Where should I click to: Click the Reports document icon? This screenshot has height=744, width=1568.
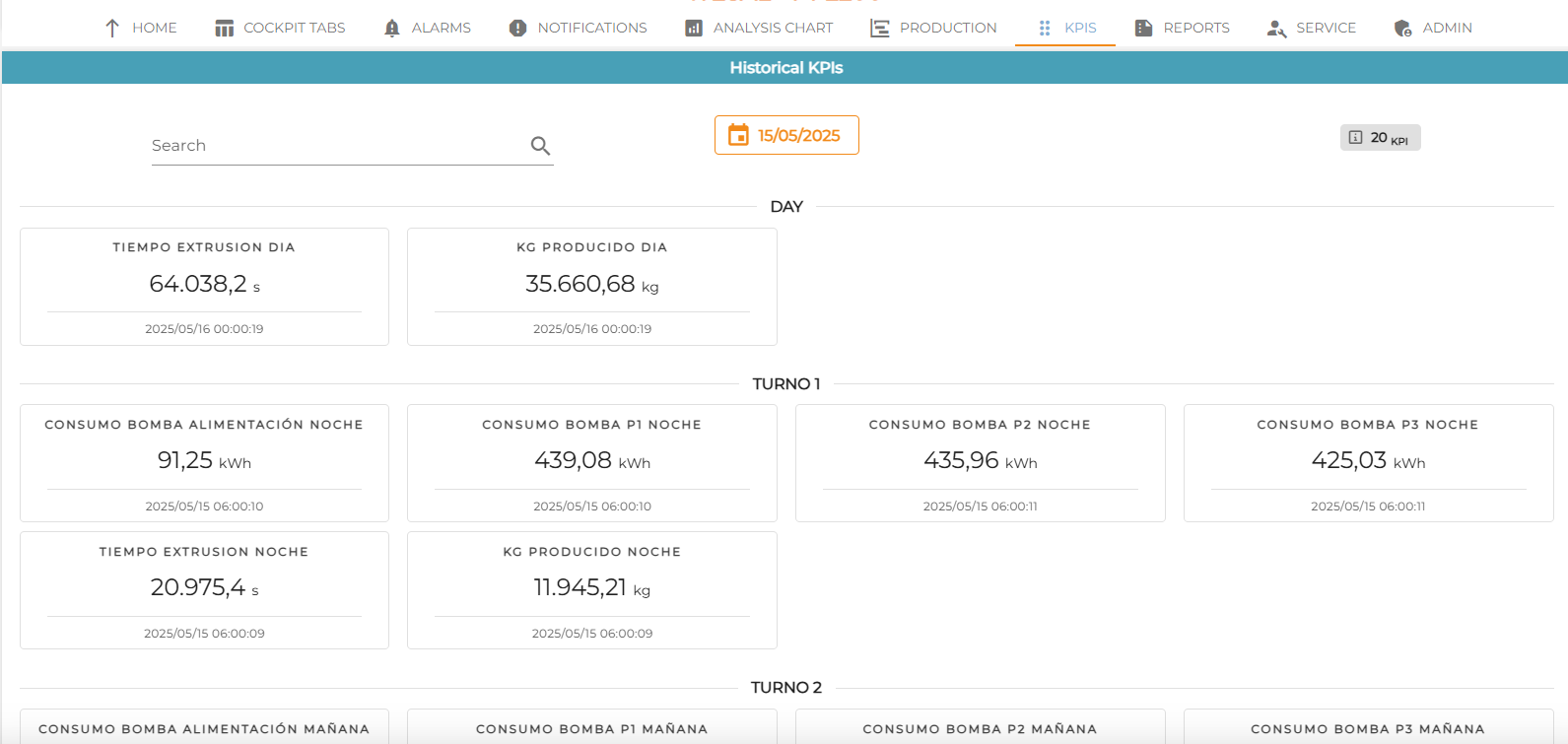coord(1143,29)
